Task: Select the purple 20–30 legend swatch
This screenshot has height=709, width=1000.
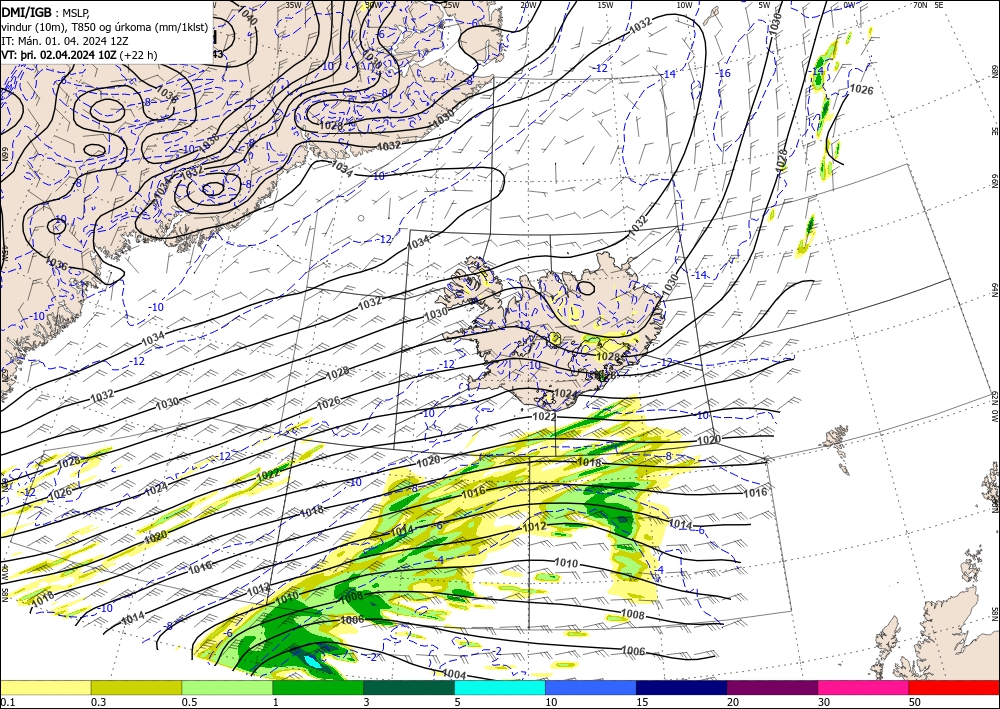Action: click(x=772, y=687)
